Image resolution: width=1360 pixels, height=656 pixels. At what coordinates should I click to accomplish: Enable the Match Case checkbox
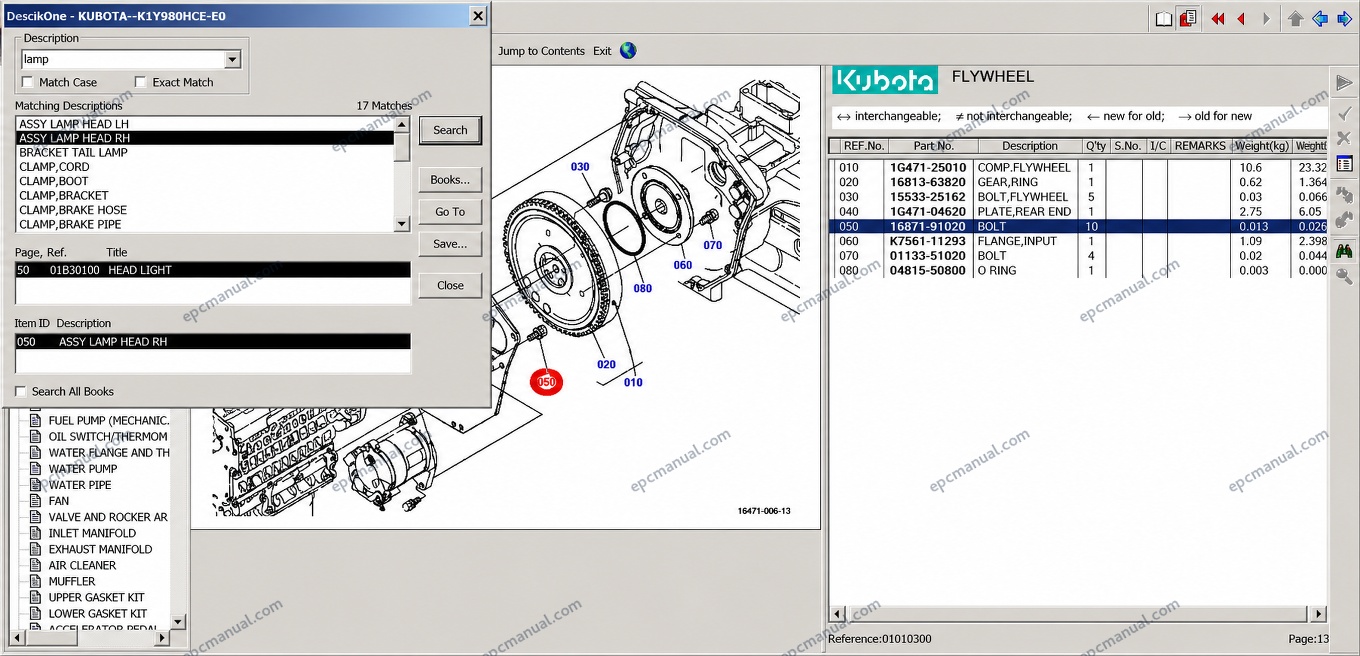(x=28, y=82)
